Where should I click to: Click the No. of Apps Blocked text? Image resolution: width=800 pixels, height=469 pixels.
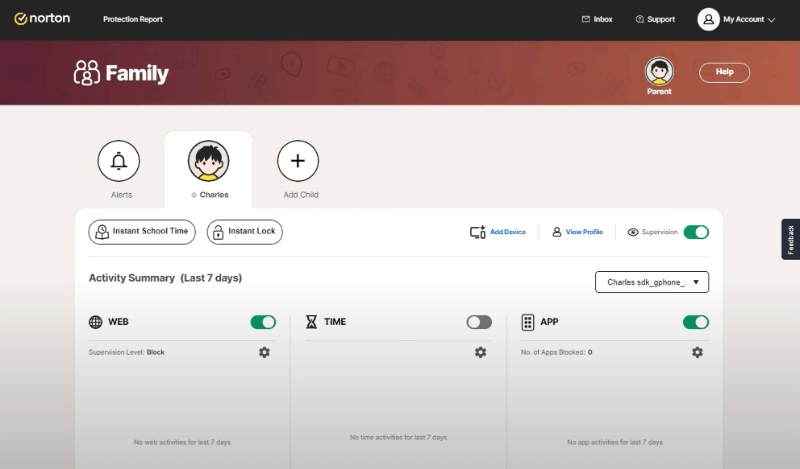556,352
